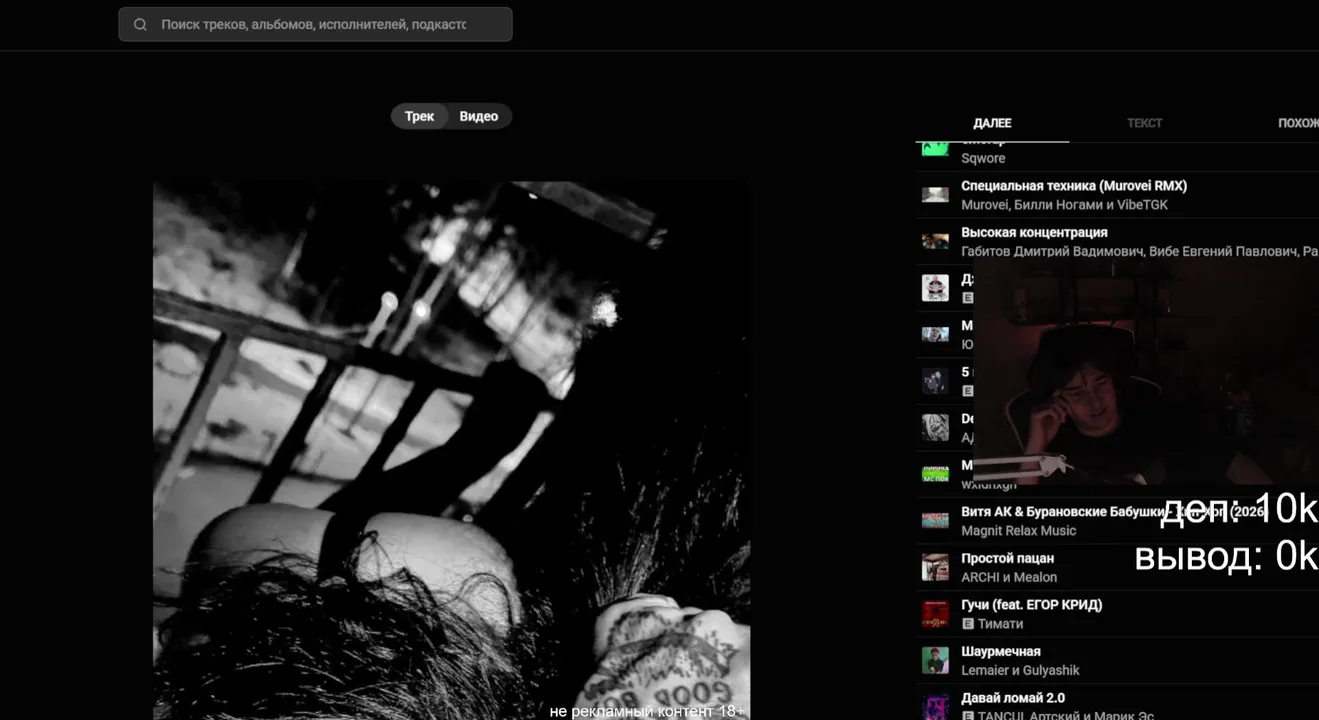This screenshot has width=1319, height=720.
Task: Play the track Шаурмечная
Action: click(1001, 652)
